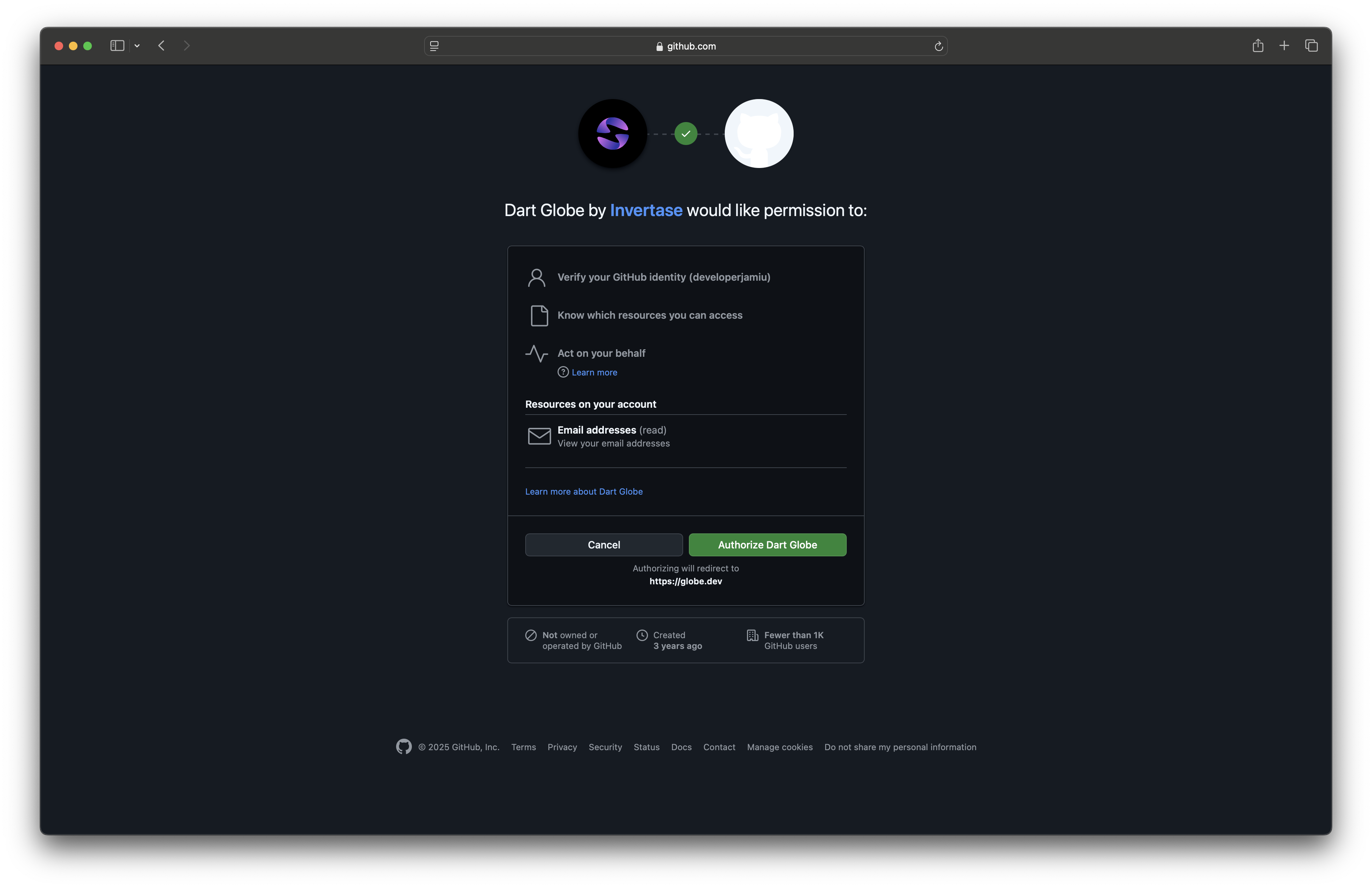This screenshot has width=1372, height=888.
Task: Click the reload page icon
Action: point(938,46)
